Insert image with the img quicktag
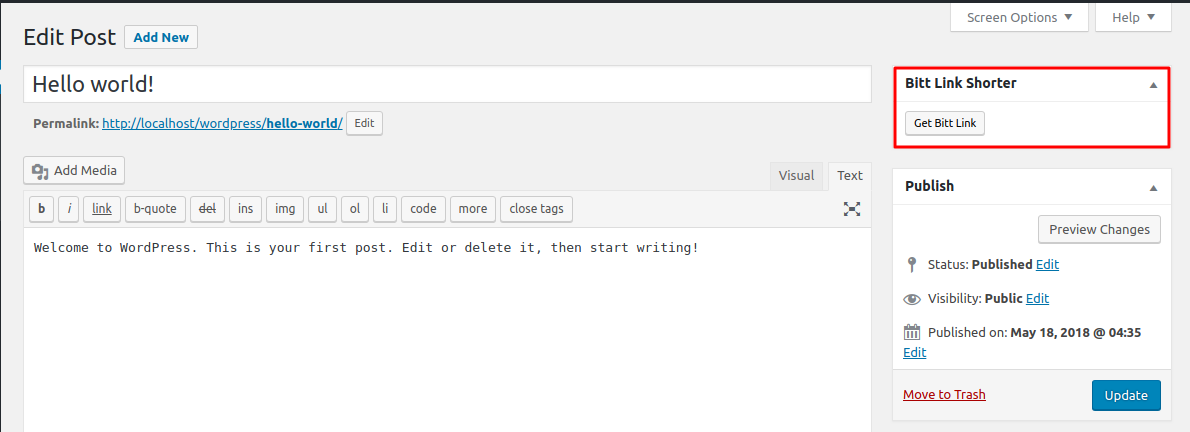The image size is (1190, 432). (285, 209)
